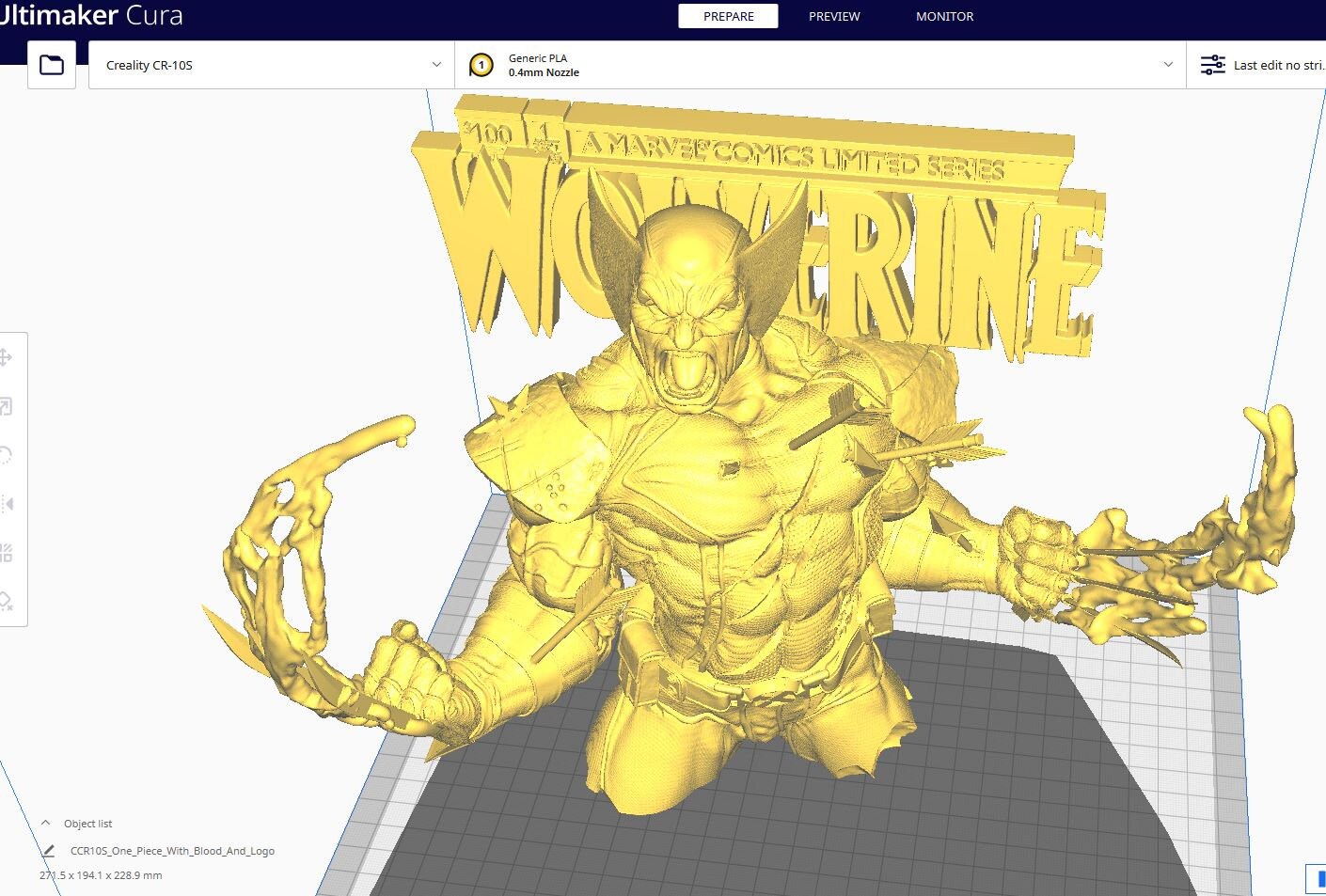The image size is (1326, 896).
Task: Select the Move tool
Action: tap(8, 357)
